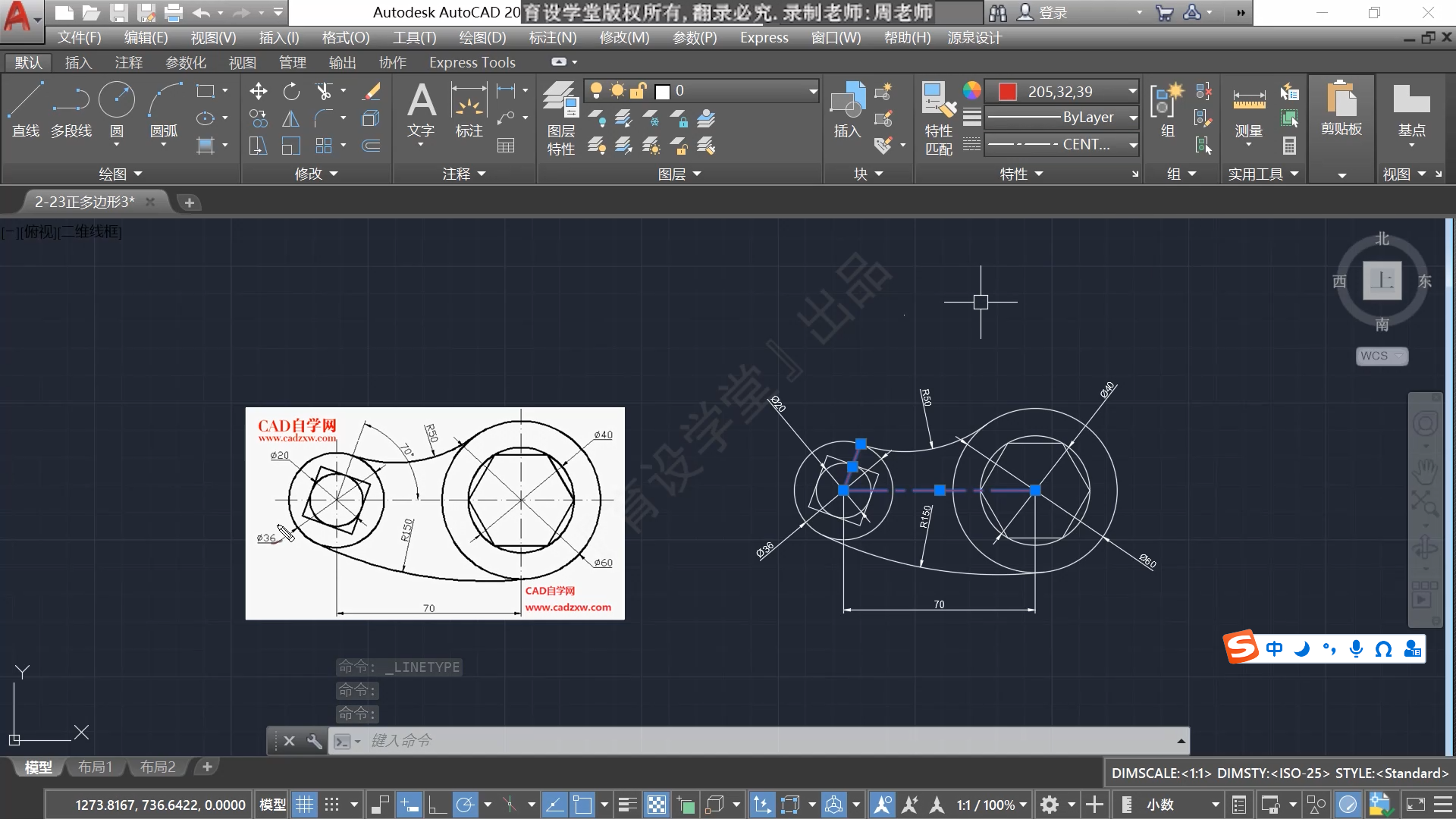Click the Explode tool icon
This screenshot has height=819, width=1456.
click(x=371, y=119)
